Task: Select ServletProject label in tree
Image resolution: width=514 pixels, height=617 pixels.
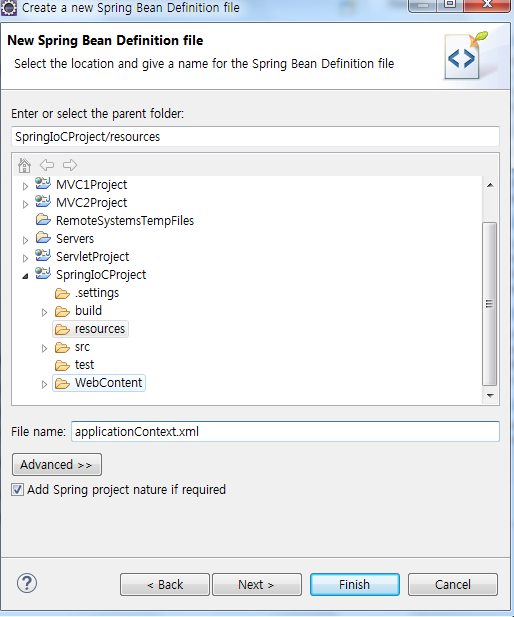Action: [92, 257]
